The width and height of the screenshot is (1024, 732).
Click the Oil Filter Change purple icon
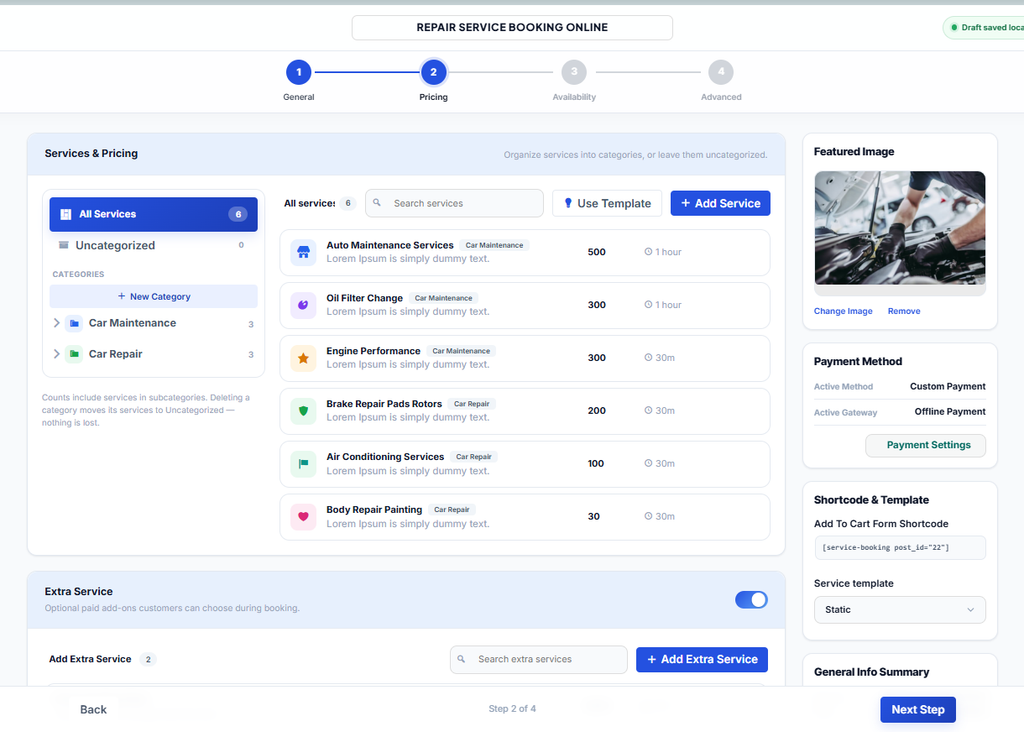point(303,305)
